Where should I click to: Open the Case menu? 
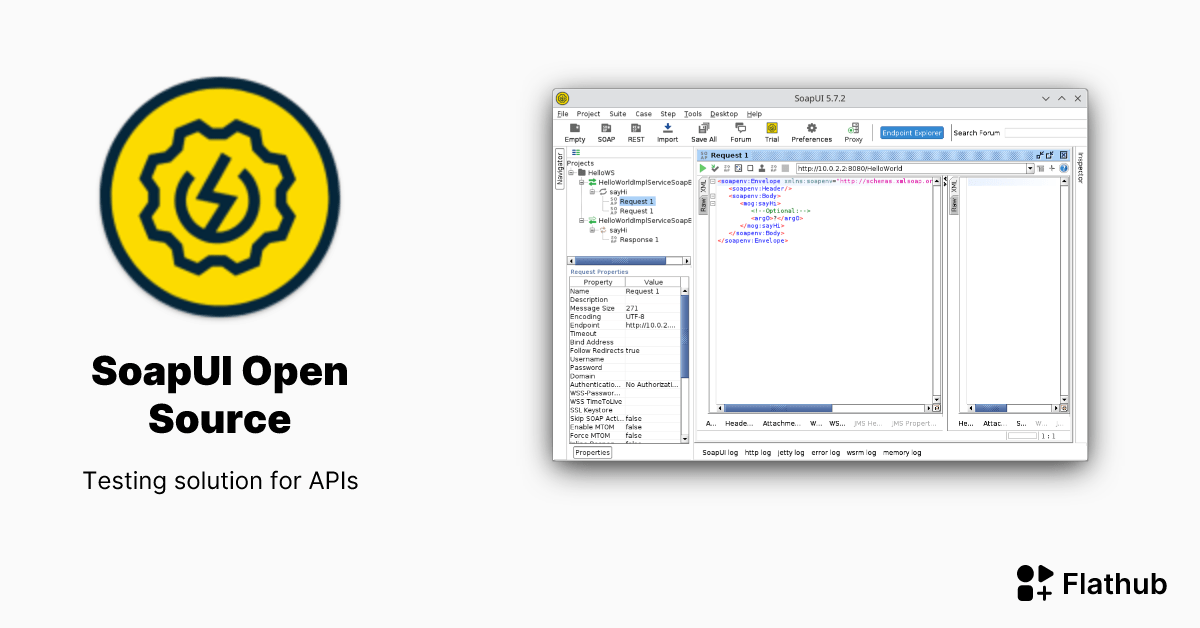pos(643,114)
